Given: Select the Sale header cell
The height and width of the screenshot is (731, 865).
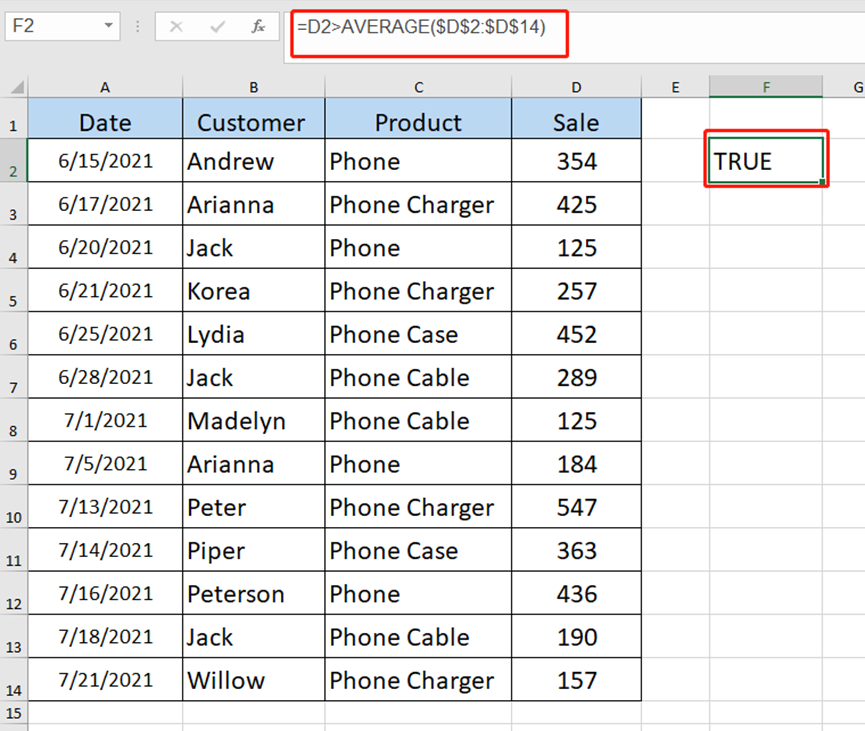Looking at the screenshot, I should (576, 121).
